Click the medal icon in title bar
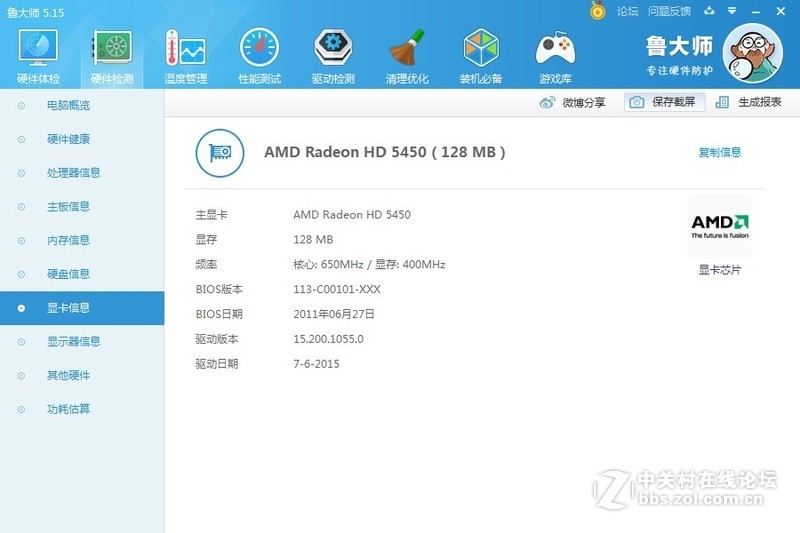The image size is (800, 533). 597,11
